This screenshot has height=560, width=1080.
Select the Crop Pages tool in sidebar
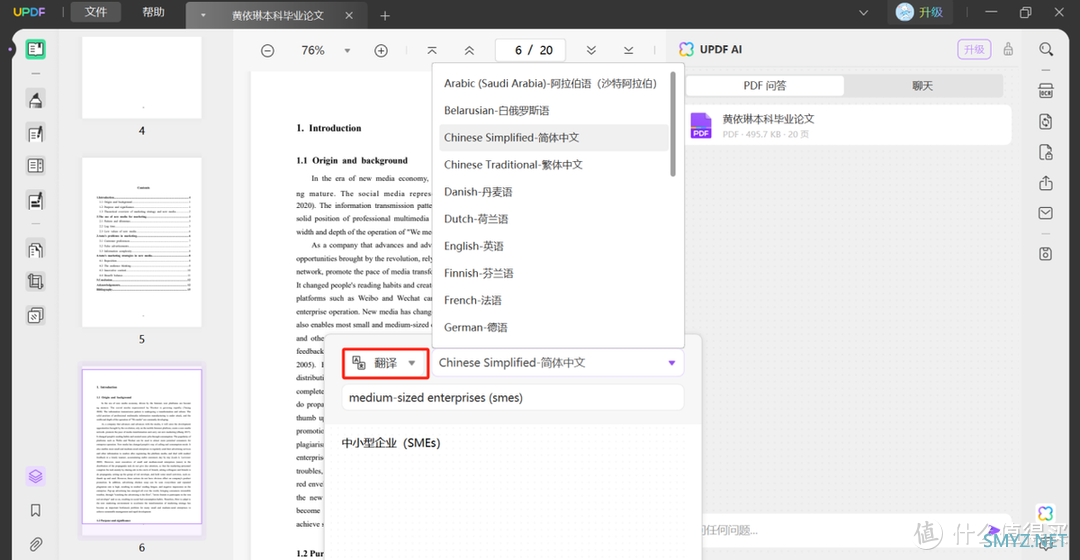pos(36,282)
